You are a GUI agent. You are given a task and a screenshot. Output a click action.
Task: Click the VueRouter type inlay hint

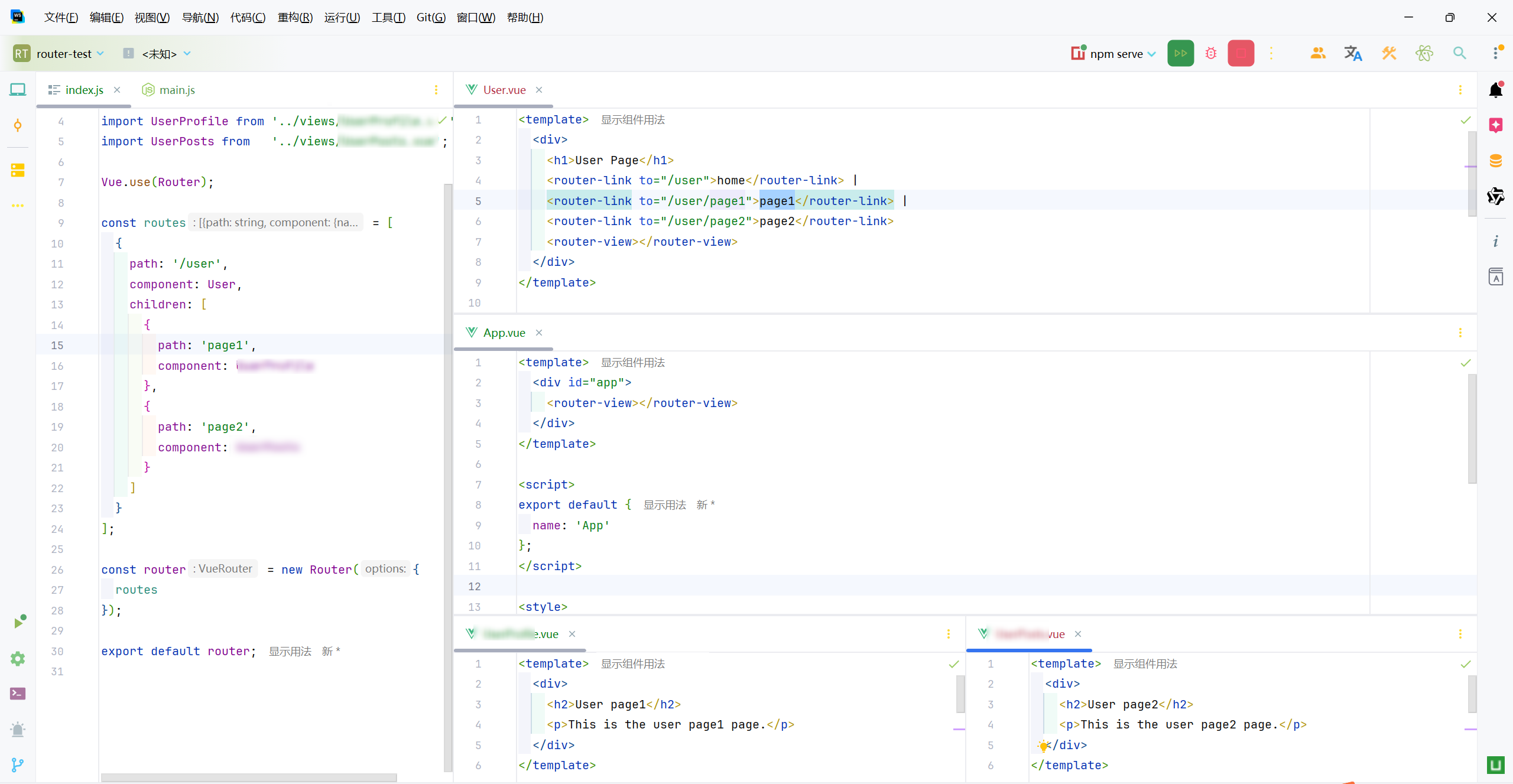[223, 569]
